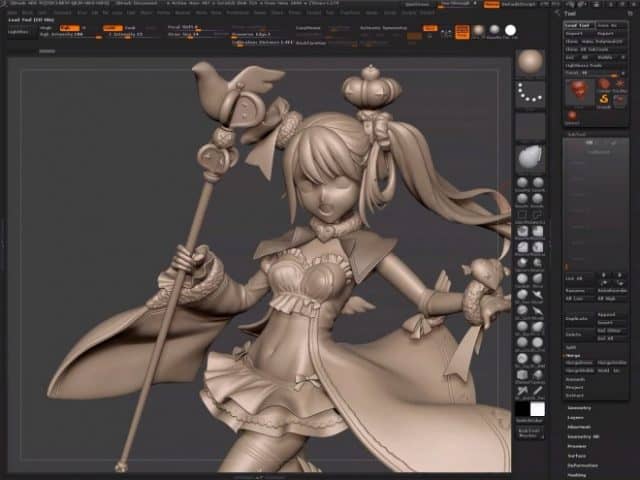640x480 pixels.
Task: Expand the FiberMesh sub-palette
Action: (579, 427)
